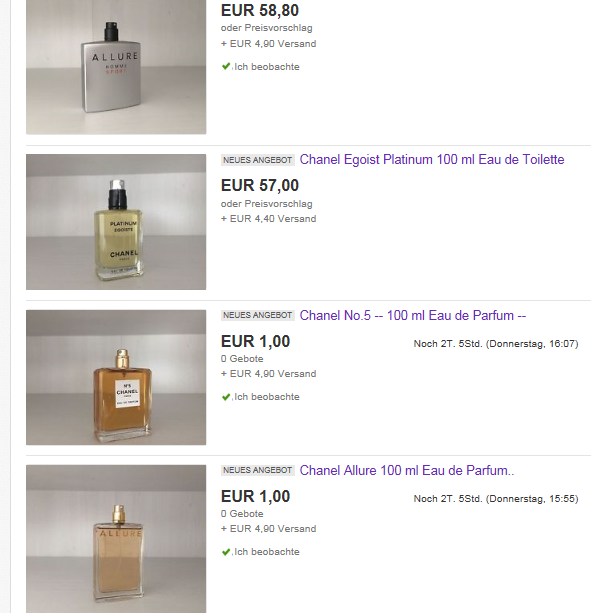This screenshot has height=613, width=591.
Task: Click 'Ich beobachte' text for Chanel No.5
Action: click(x=267, y=397)
